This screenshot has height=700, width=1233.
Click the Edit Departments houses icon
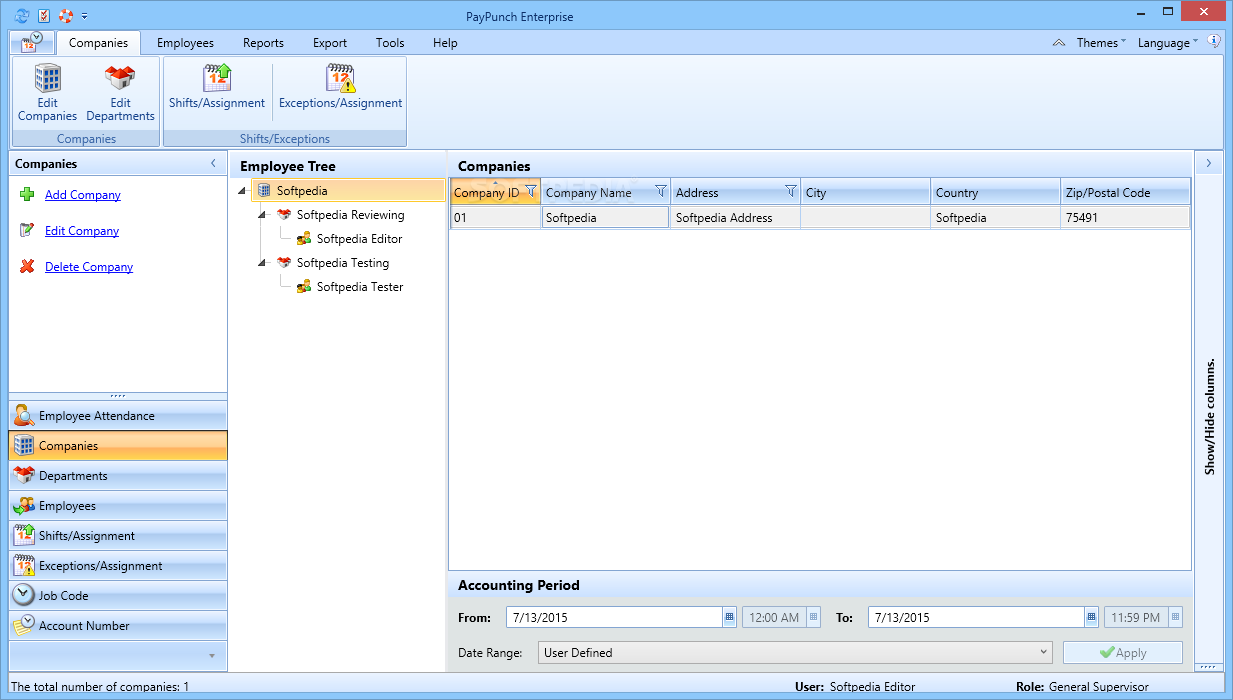[120, 78]
